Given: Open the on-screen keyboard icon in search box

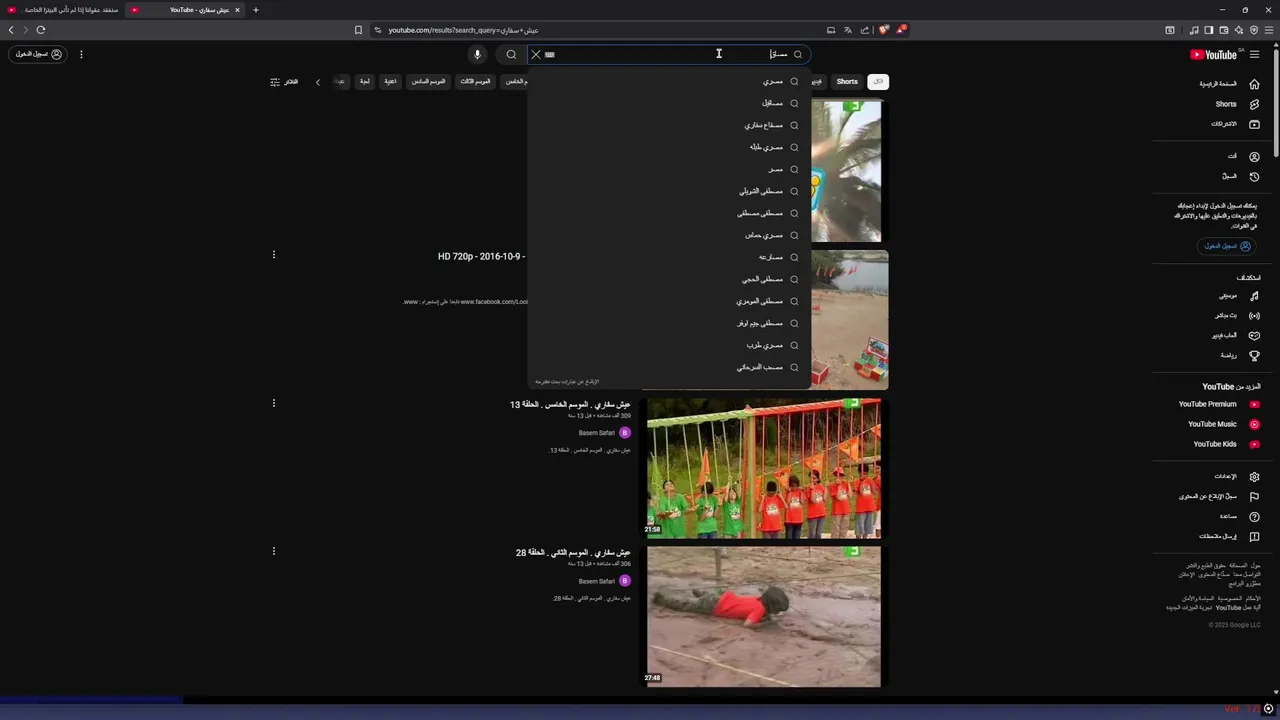Looking at the screenshot, I should click(x=550, y=55).
